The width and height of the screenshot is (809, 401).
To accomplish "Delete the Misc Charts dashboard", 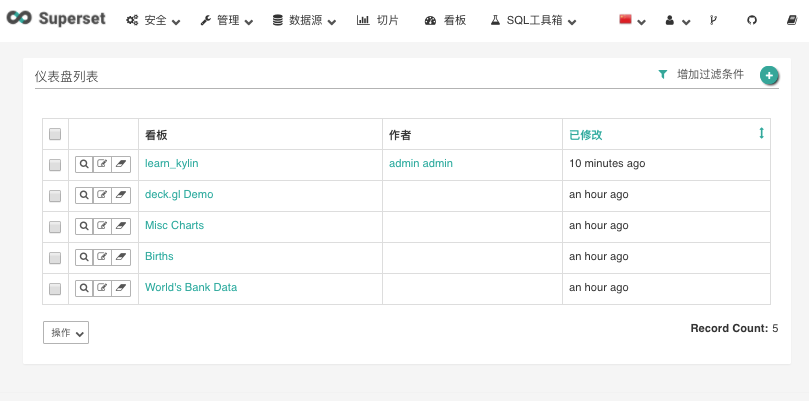I will pos(121,226).
